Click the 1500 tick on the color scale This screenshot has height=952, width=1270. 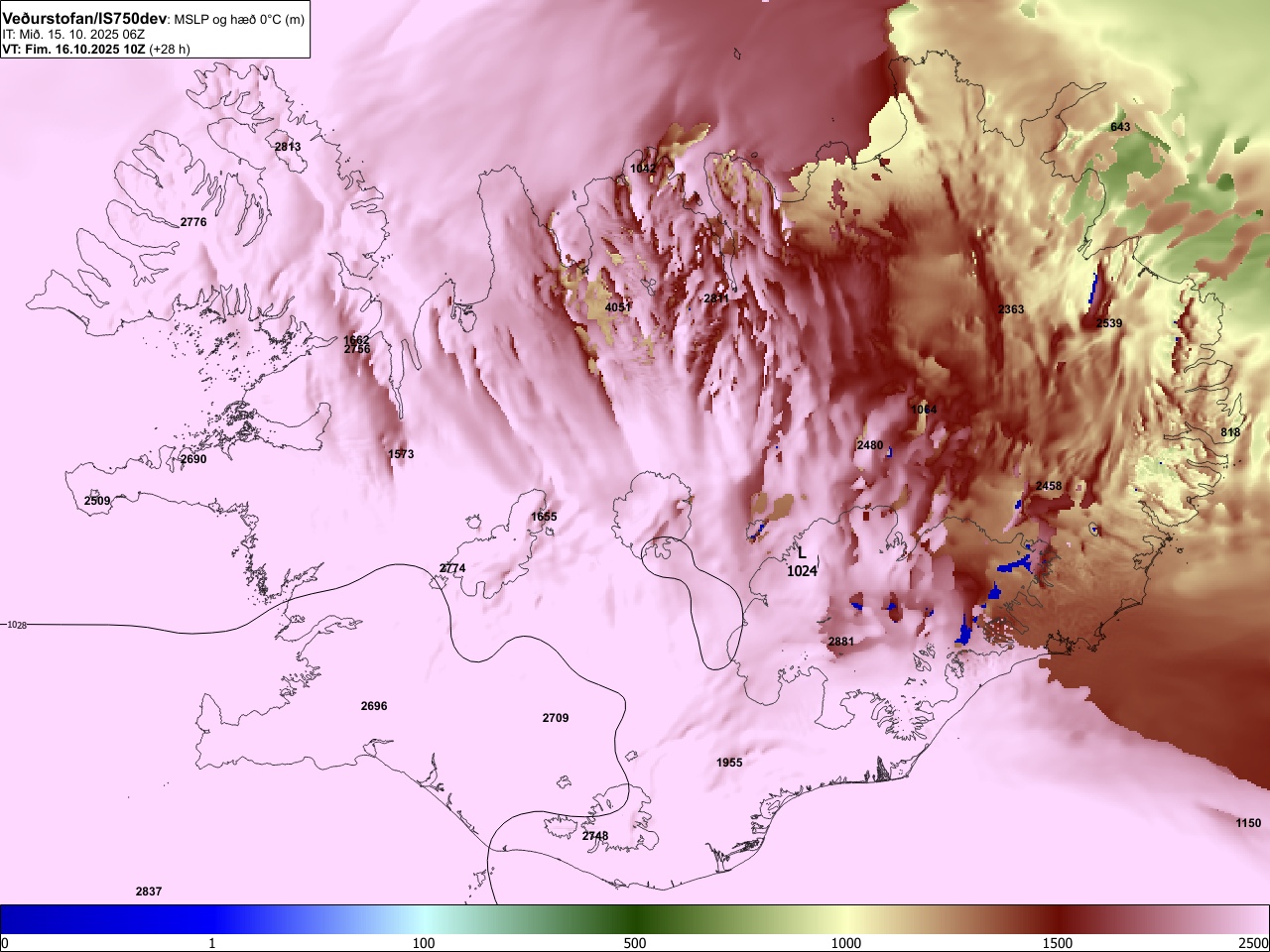pos(1058,943)
